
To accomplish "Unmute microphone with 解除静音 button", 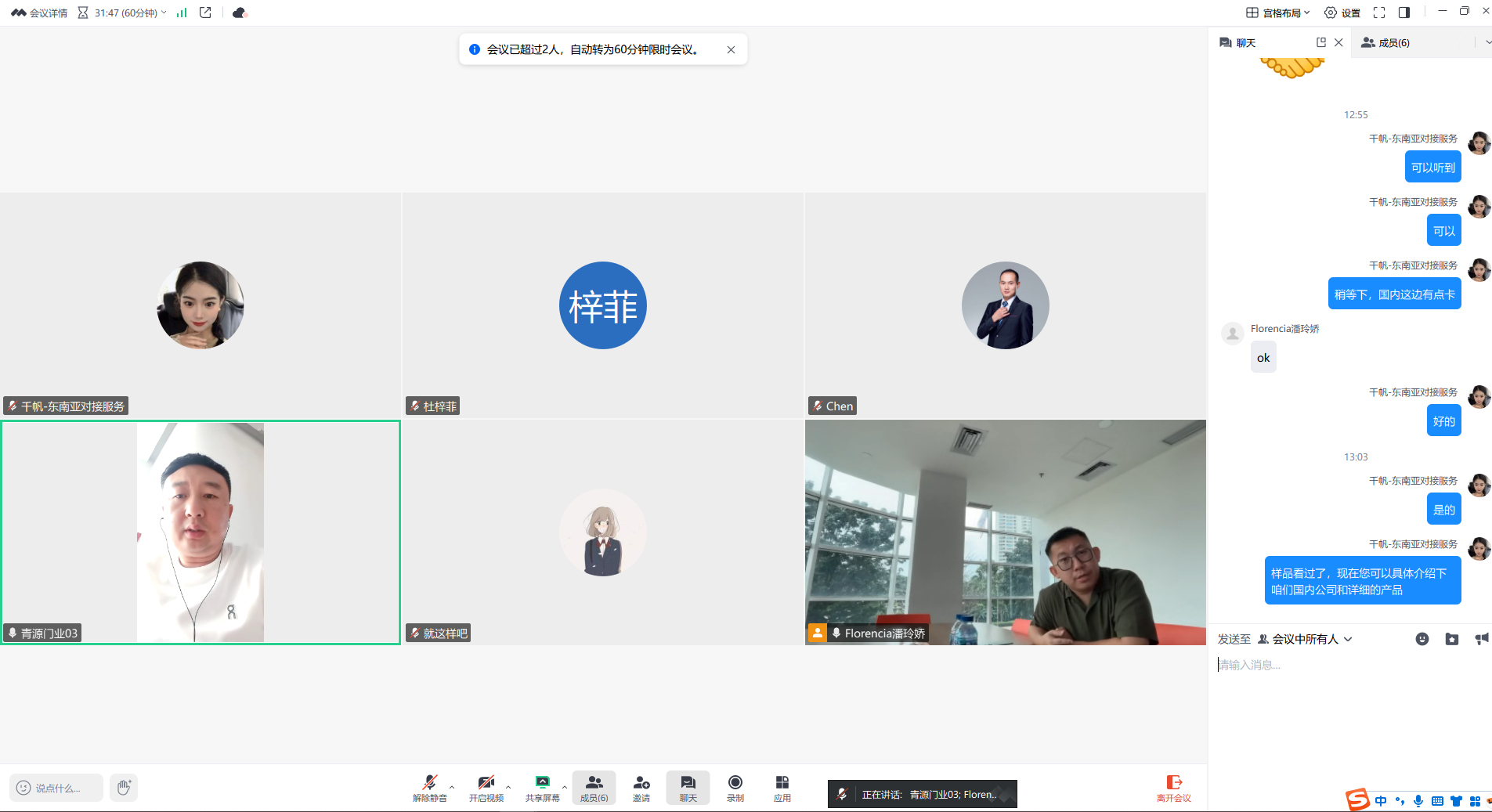I will [x=429, y=787].
